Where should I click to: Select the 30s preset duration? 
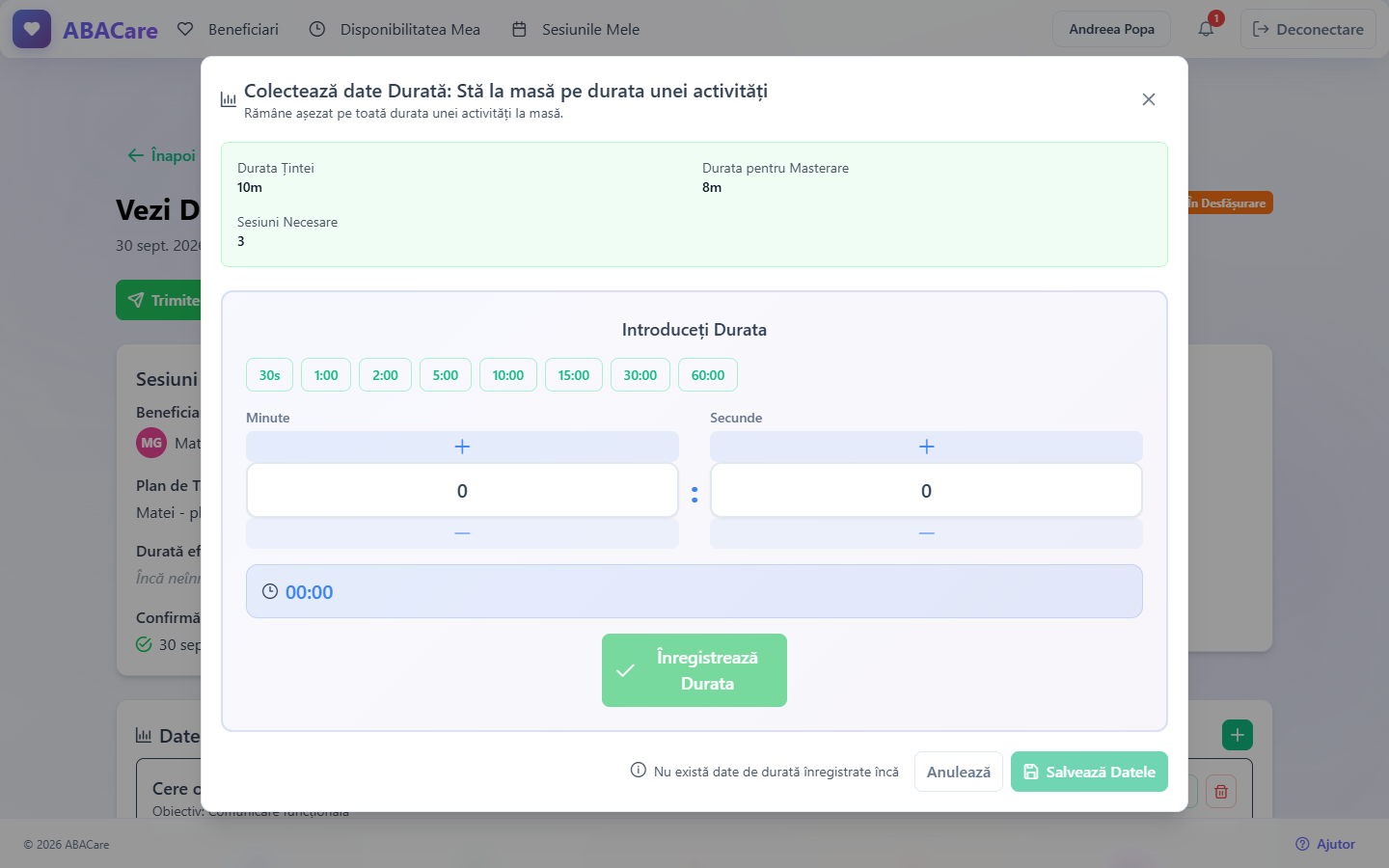coord(269,375)
